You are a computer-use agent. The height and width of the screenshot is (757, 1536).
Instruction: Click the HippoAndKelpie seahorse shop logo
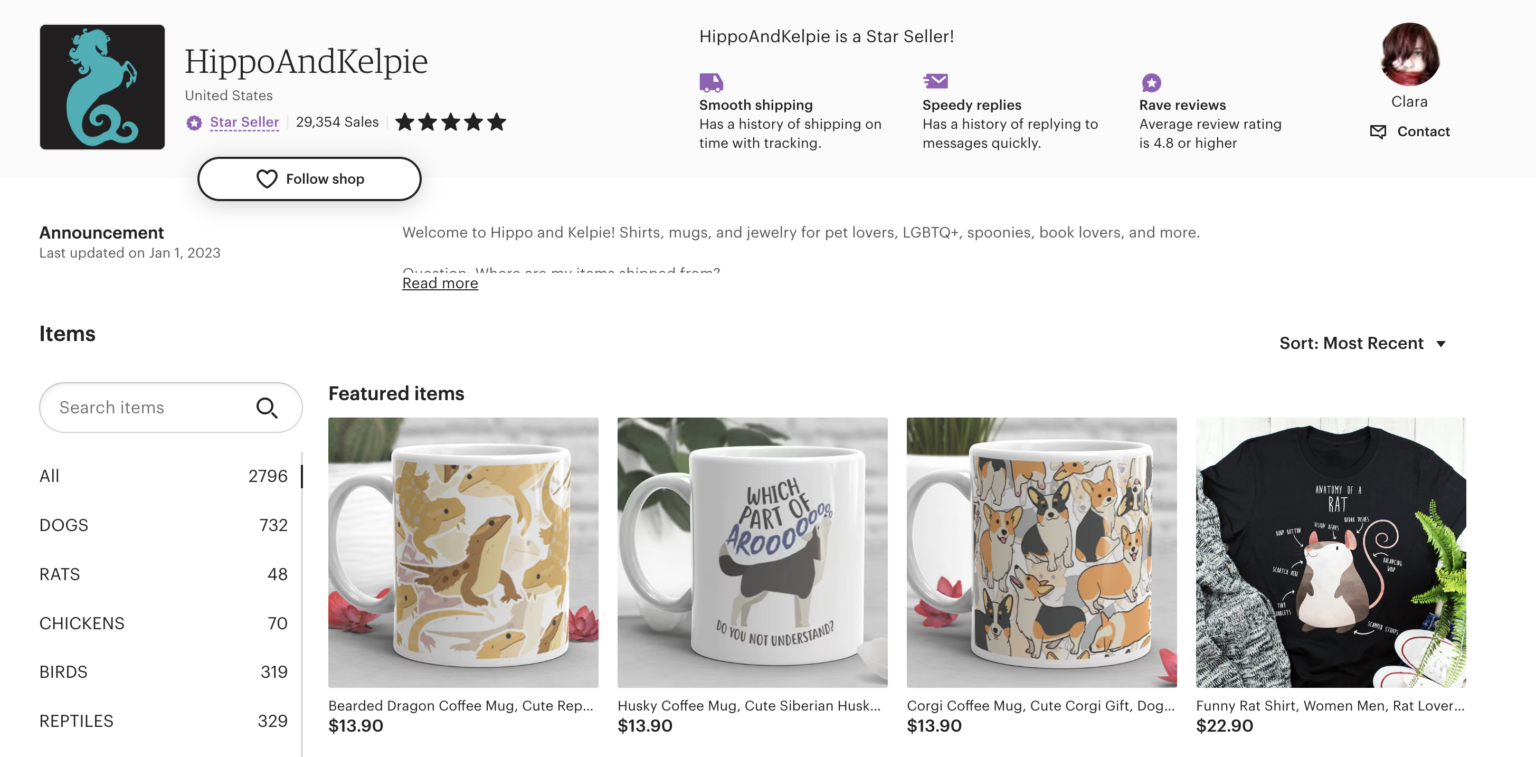point(102,87)
